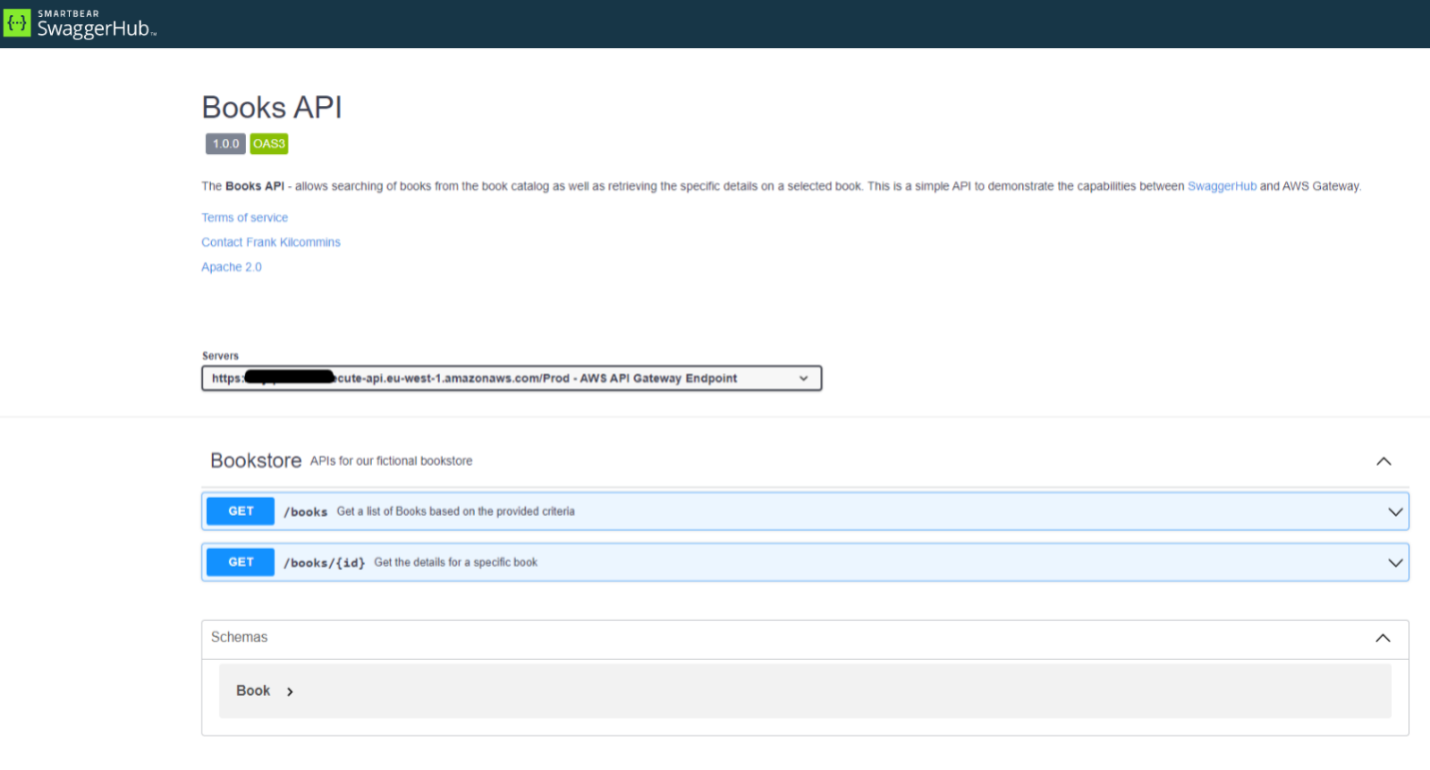Click the GET button for /books/{id}
Image resolution: width=1430 pixels, height=770 pixels.
tap(240, 562)
